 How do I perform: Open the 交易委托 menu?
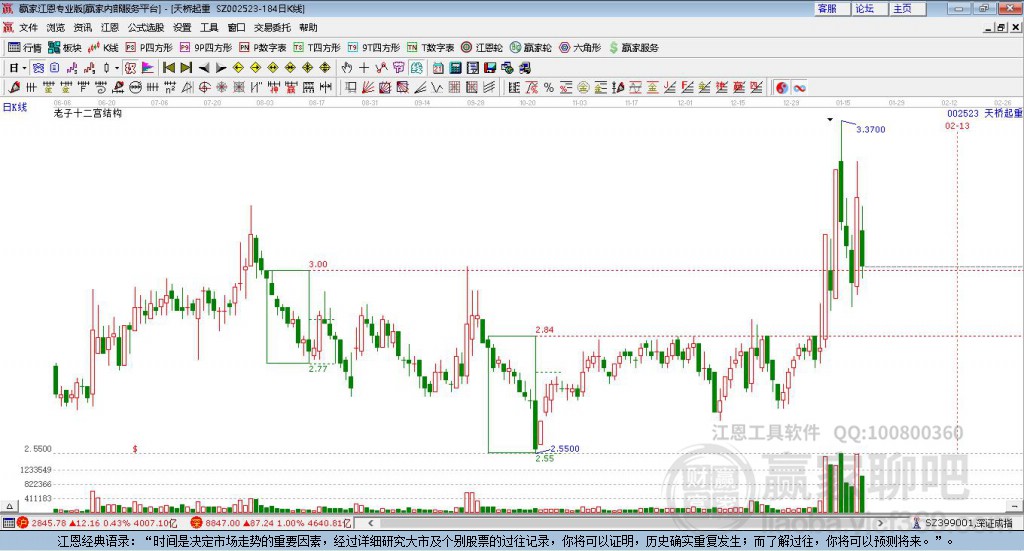click(272, 27)
